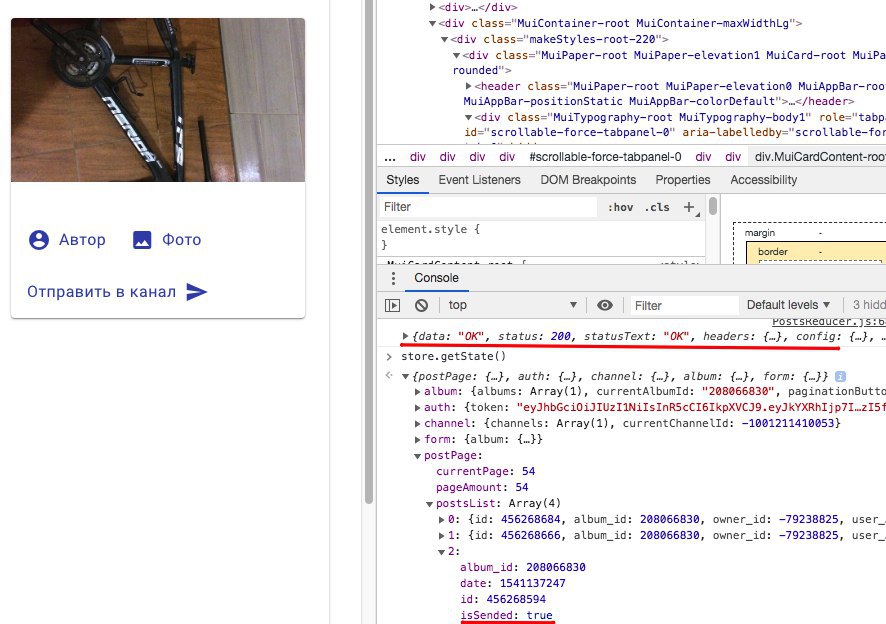Click the send arrow icon
The image size is (886, 624).
197,292
